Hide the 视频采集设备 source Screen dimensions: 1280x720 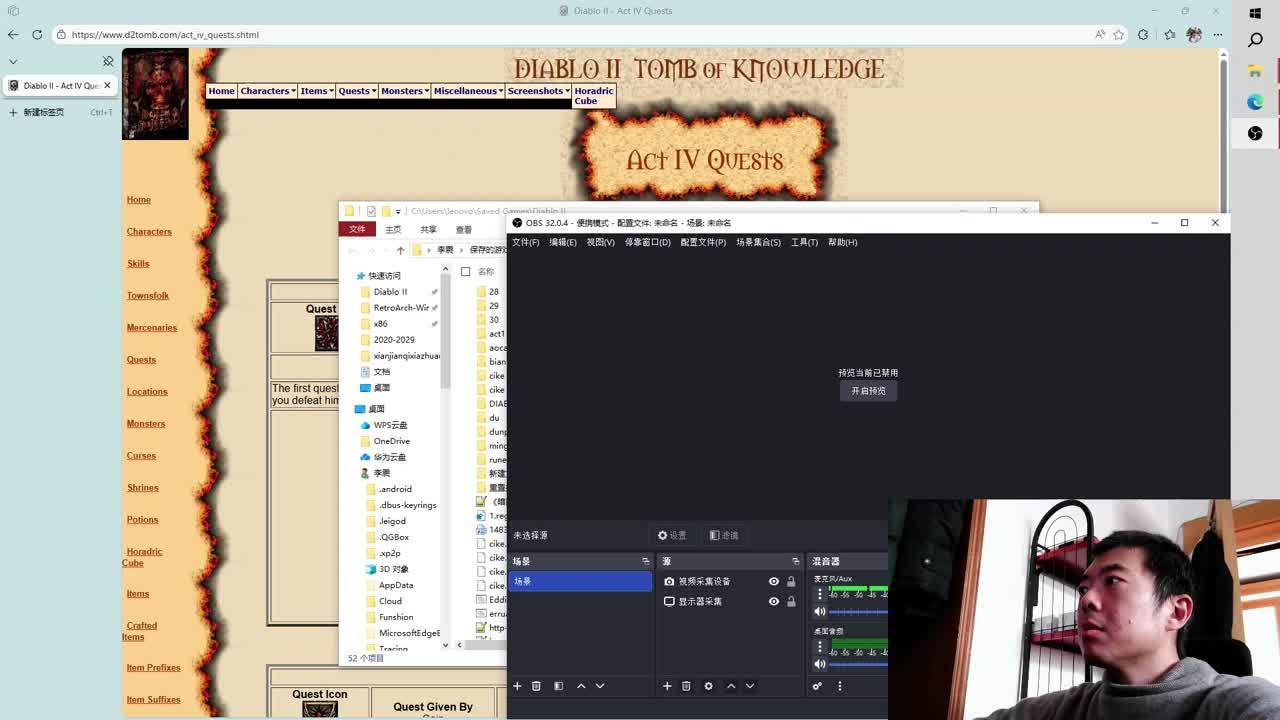[x=773, y=581]
